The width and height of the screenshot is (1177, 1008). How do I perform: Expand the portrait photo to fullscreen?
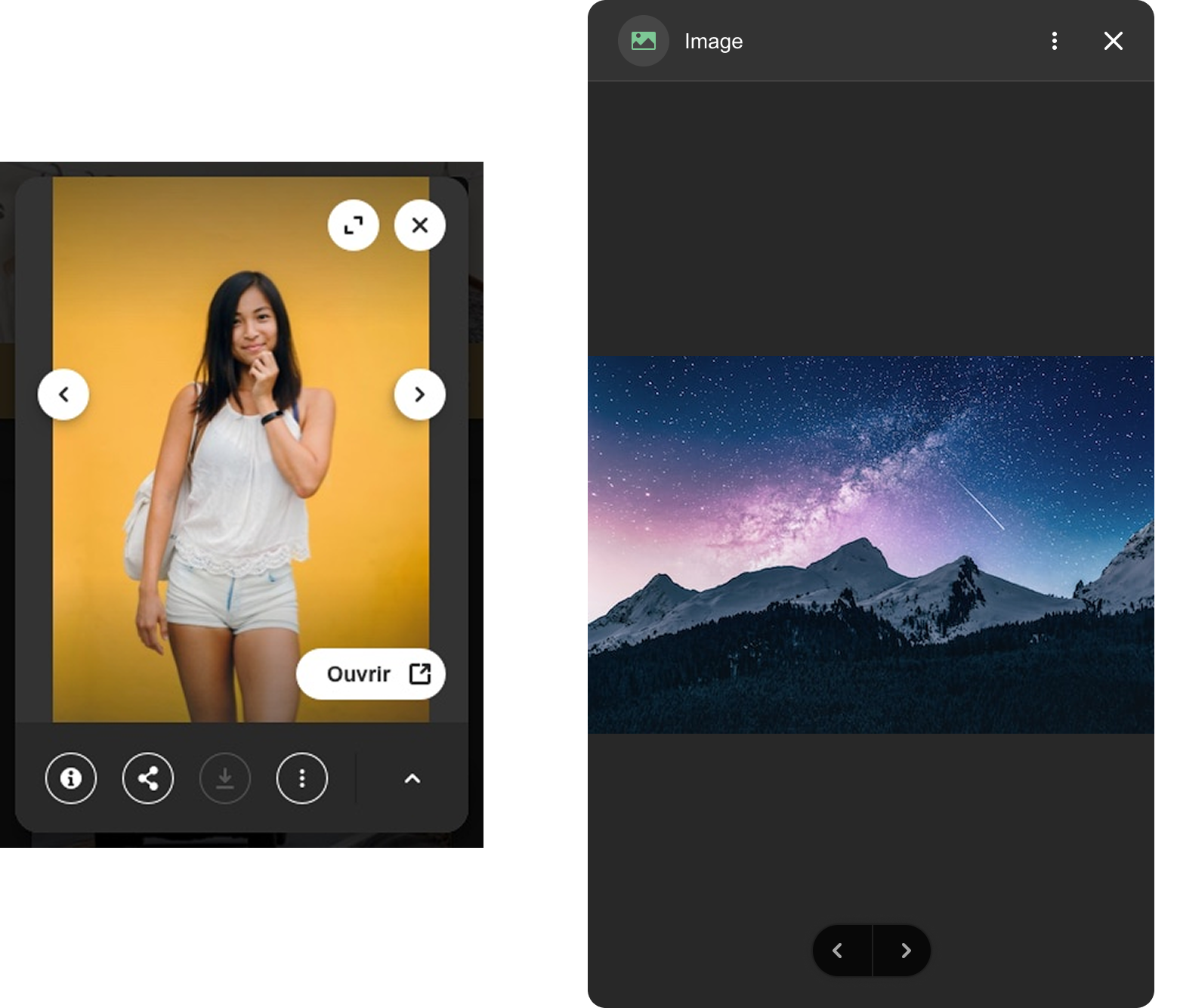[x=354, y=225]
